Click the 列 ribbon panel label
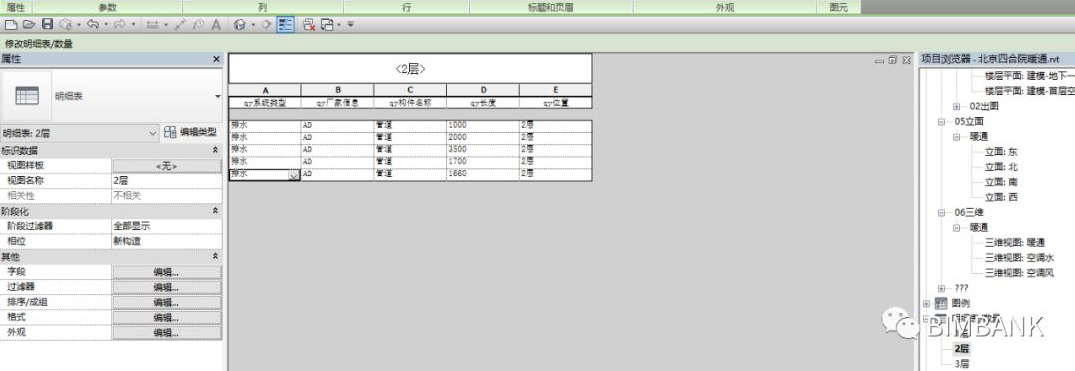 pyautogui.click(x=263, y=7)
